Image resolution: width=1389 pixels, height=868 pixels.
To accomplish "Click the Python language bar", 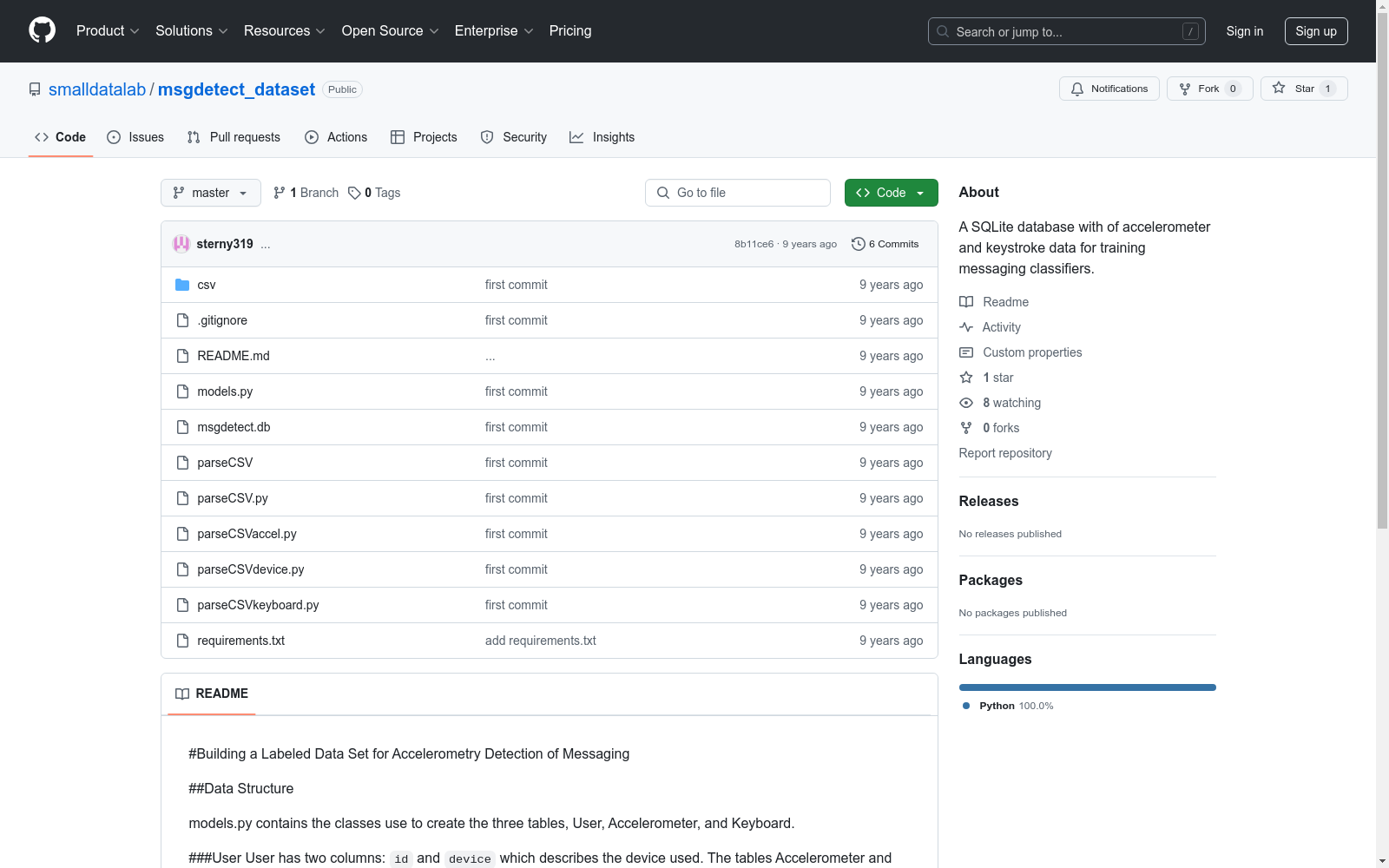I will pos(1088,687).
